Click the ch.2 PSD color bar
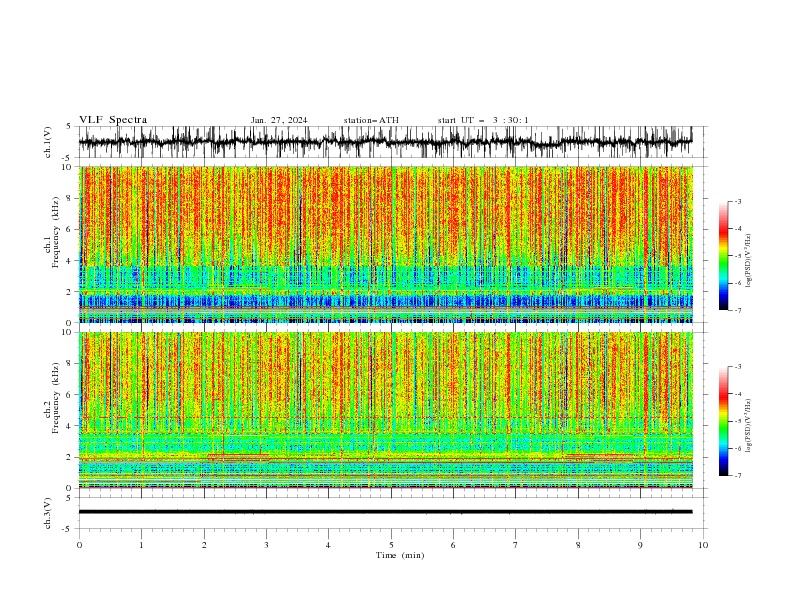Screen dimensions: 792x612 [x=724, y=421]
